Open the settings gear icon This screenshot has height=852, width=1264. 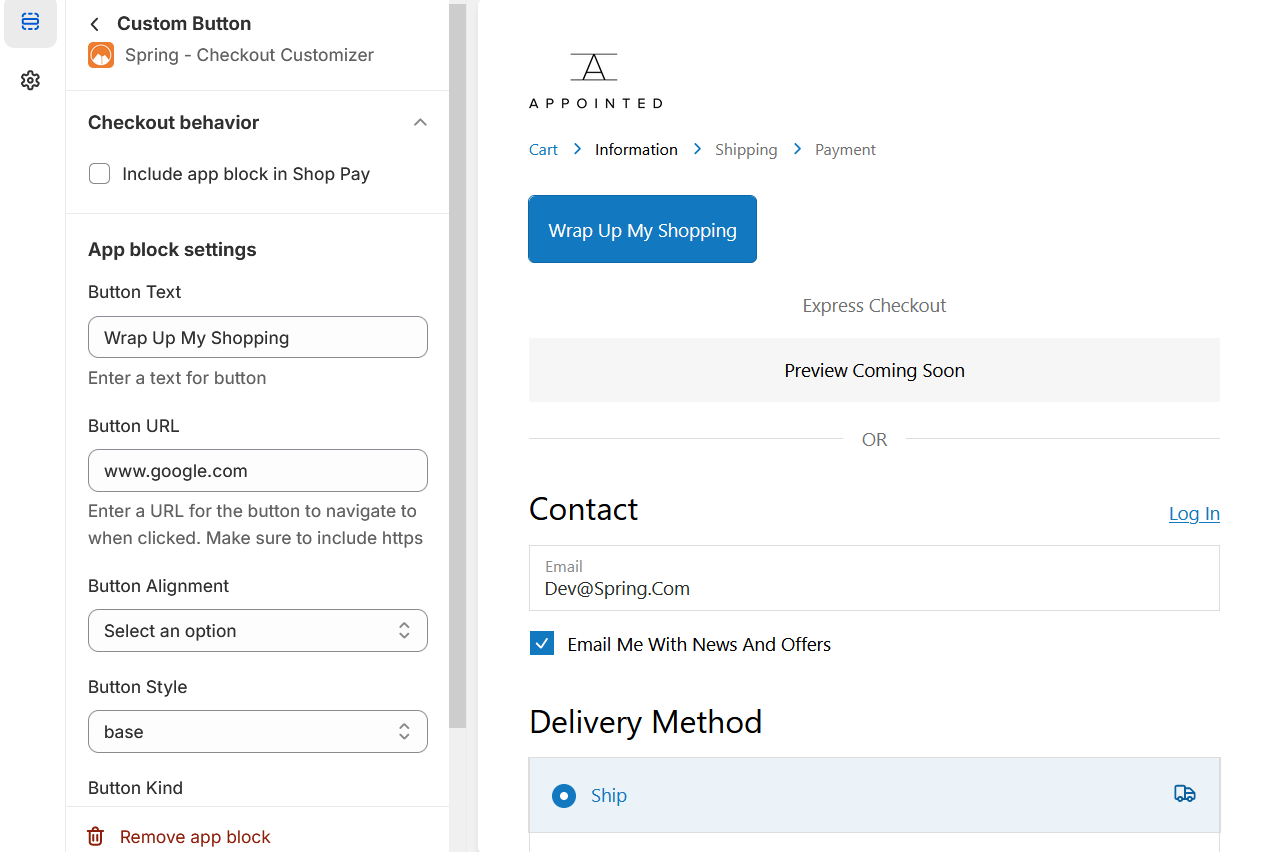pyautogui.click(x=30, y=80)
